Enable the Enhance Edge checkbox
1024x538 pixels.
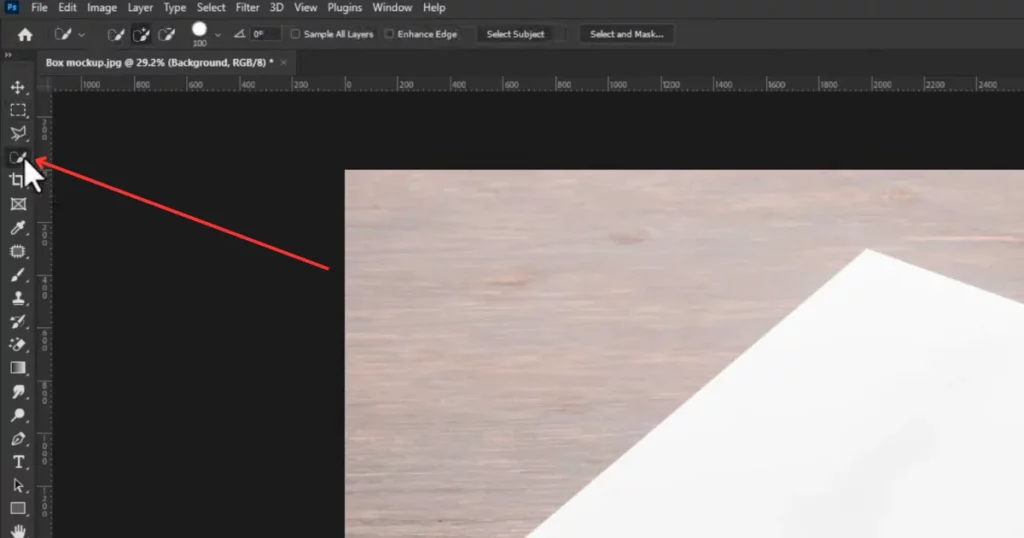[x=389, y=34]
